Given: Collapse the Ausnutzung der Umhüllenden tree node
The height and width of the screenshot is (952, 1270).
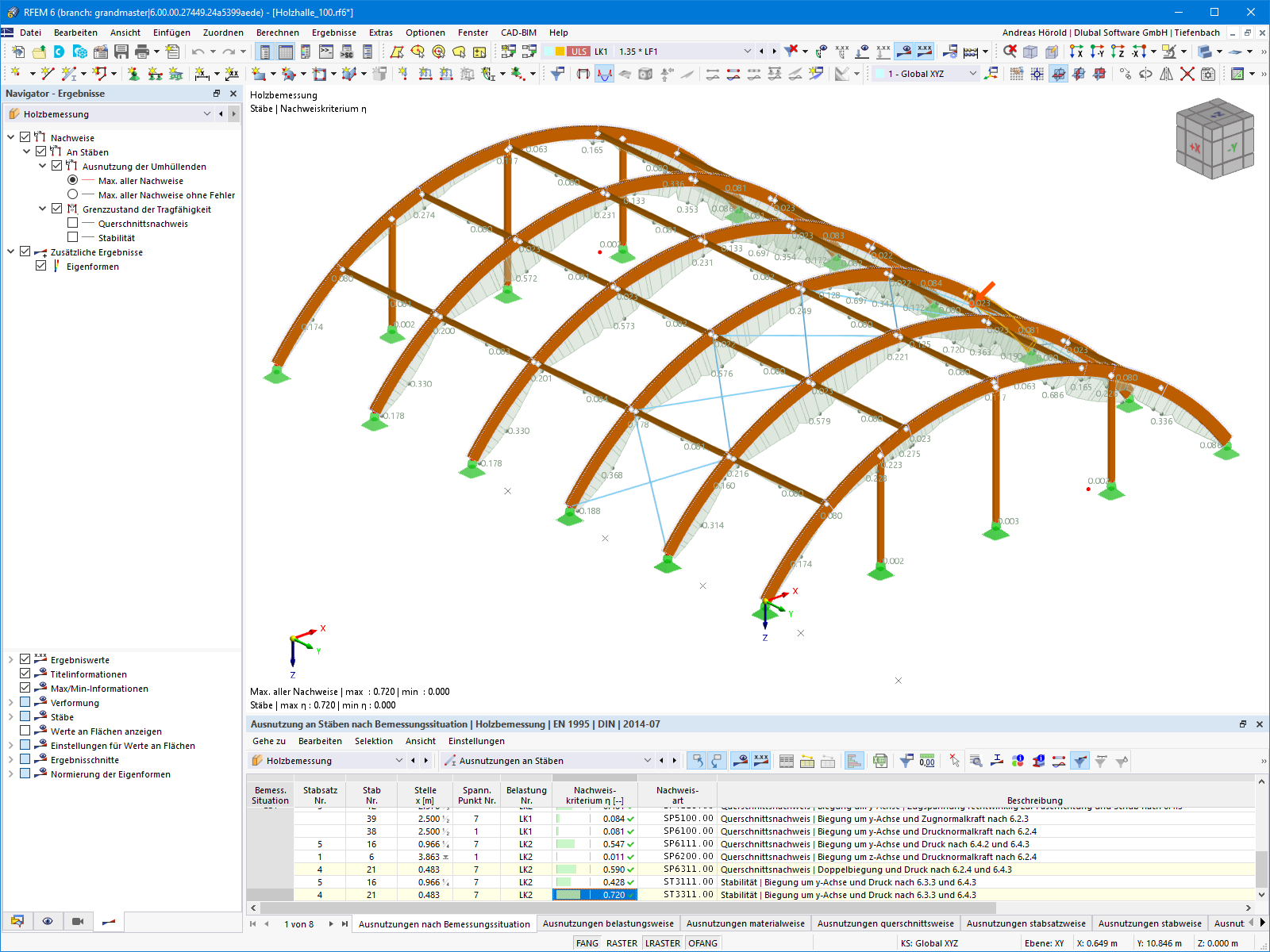Looking at the screenshot, I should (42, 166).
